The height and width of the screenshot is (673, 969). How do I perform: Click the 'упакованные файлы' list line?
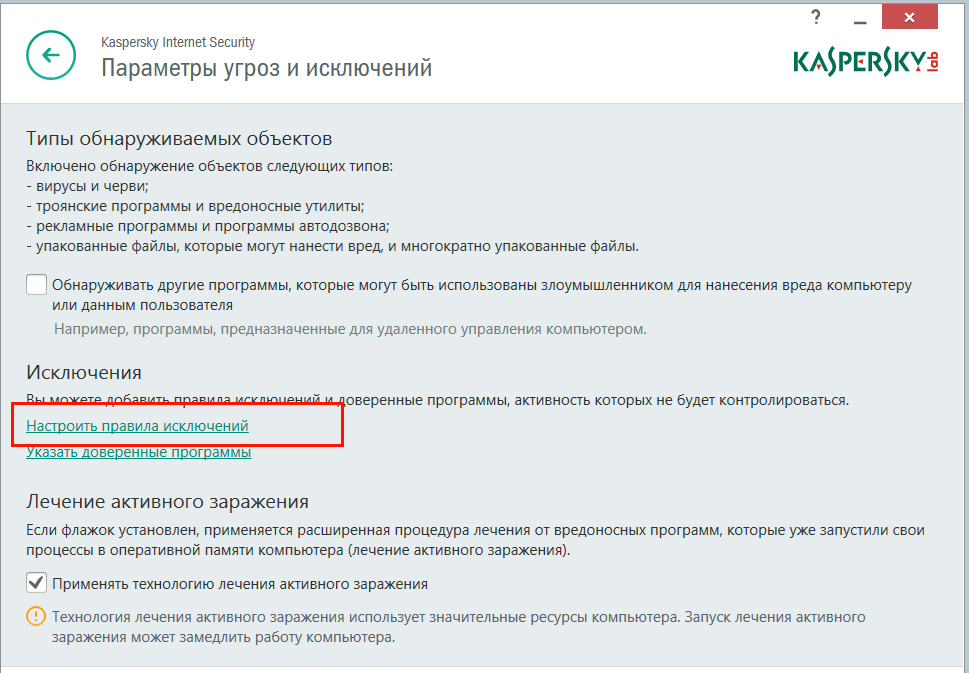332,246
